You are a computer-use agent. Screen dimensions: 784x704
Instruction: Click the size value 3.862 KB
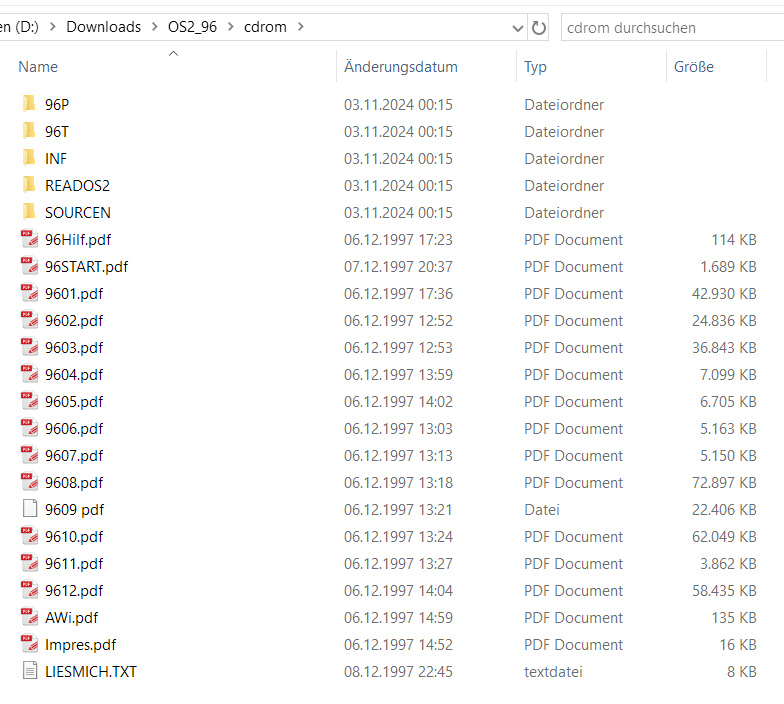click(728, 564)
